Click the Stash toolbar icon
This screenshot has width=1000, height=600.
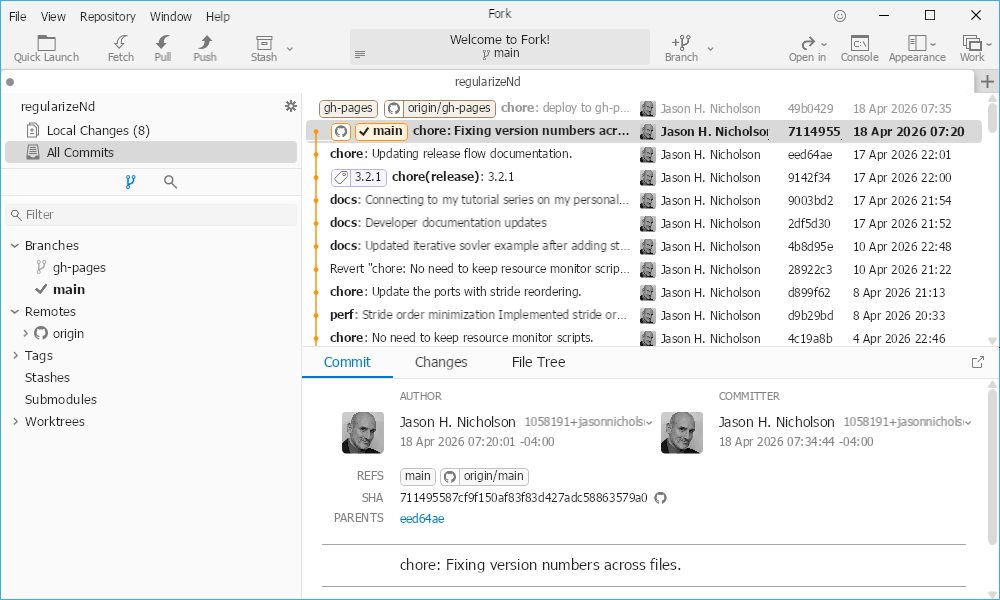264,43
